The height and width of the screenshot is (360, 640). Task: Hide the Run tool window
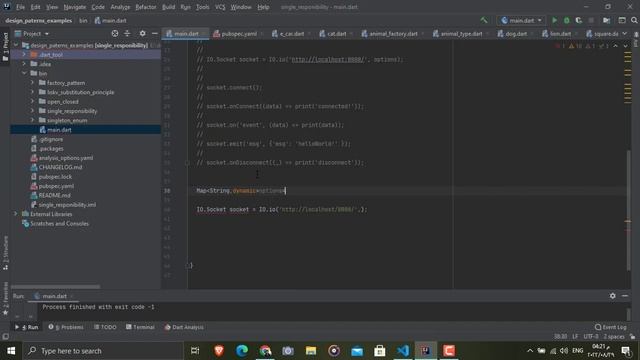pos(625,296)
